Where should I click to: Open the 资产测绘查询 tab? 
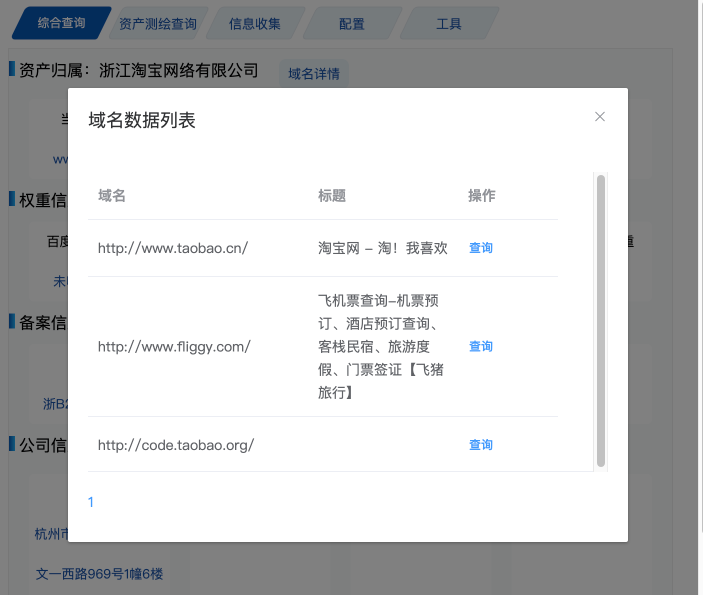tap(158, 23)
